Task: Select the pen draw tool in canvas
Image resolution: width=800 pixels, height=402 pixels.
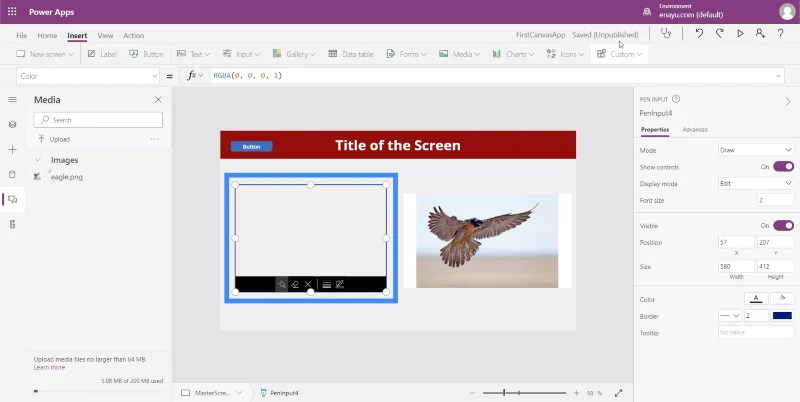Action: 281,284
